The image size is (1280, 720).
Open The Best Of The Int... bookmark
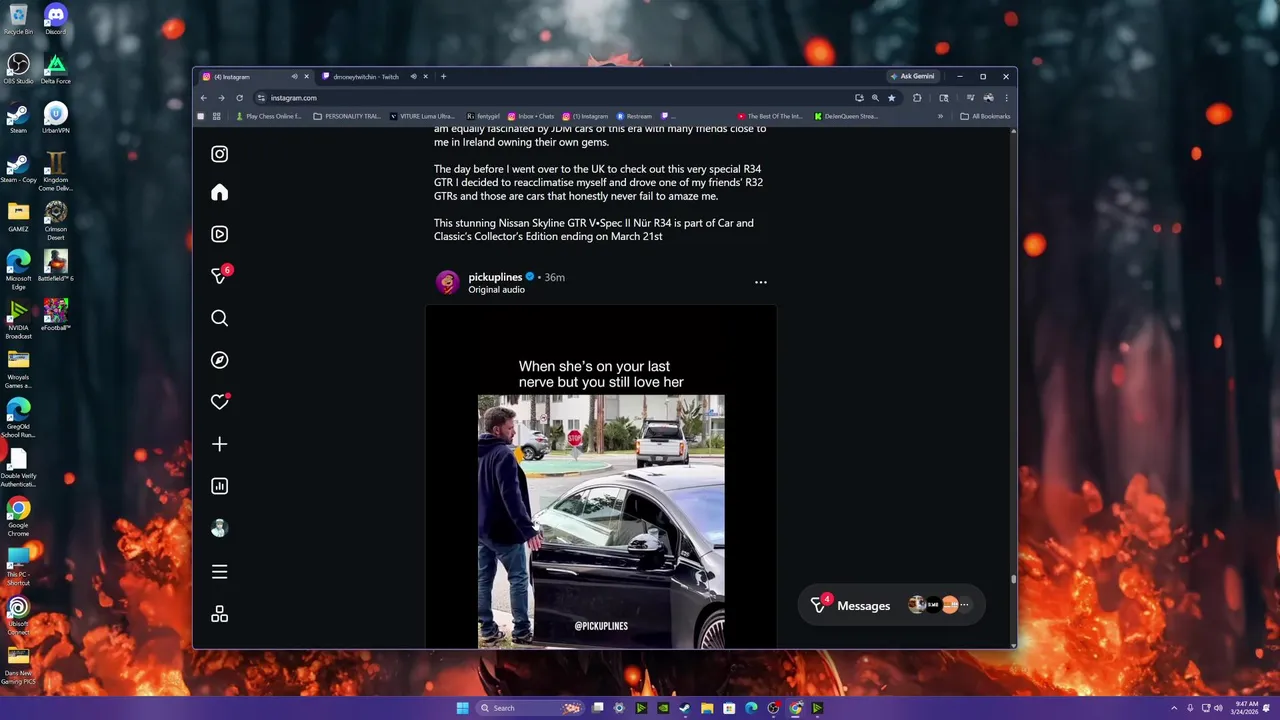(x=770, y=116)
